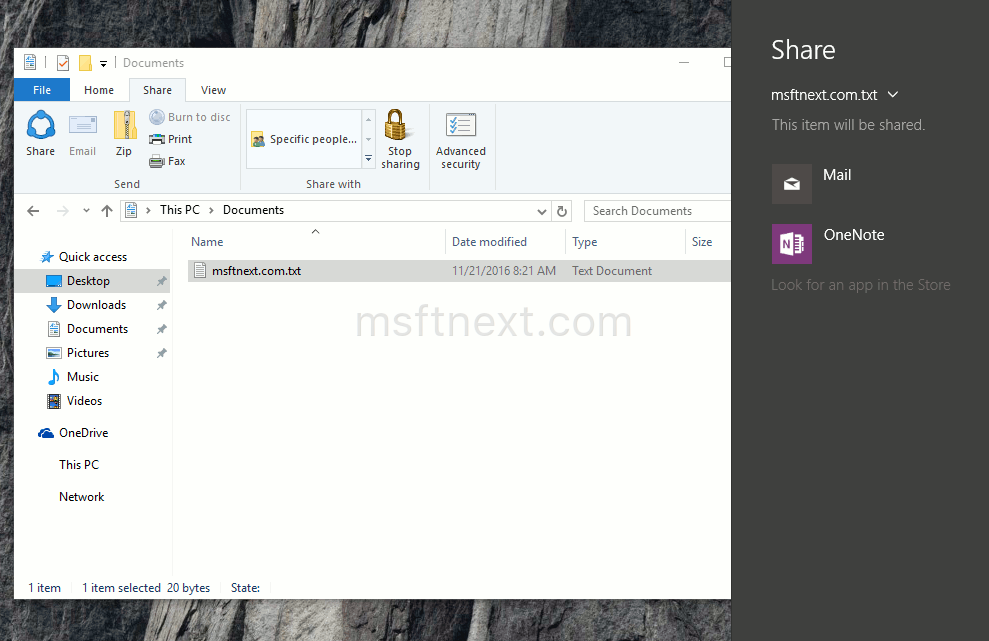Screen dimensions: 989x641
Task: Click the Zip icon to compress selection
Action: pos(123,135)
